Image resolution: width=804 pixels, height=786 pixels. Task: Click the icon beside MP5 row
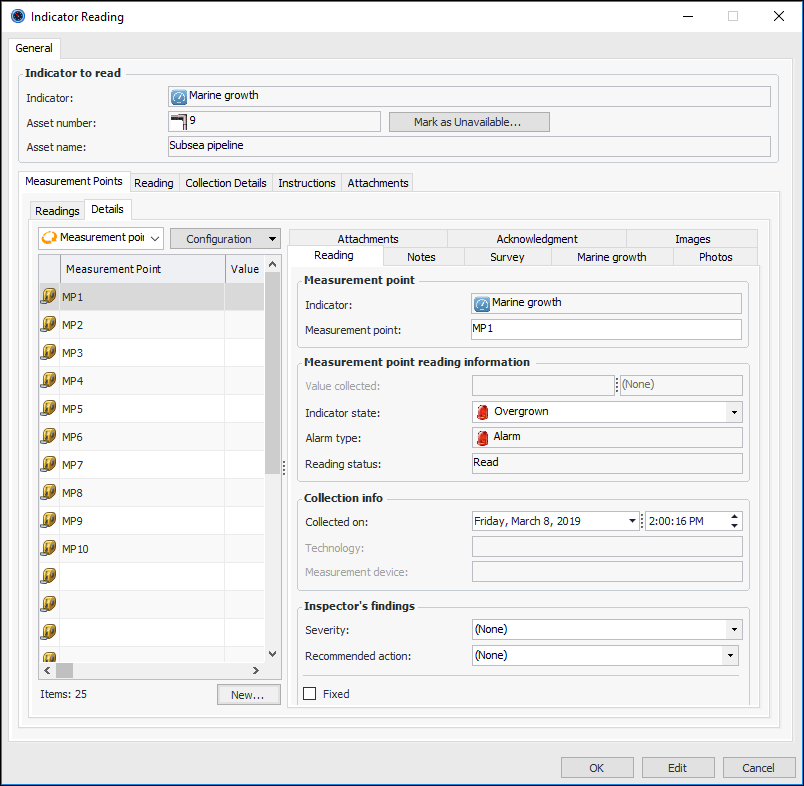pos(48,409)
